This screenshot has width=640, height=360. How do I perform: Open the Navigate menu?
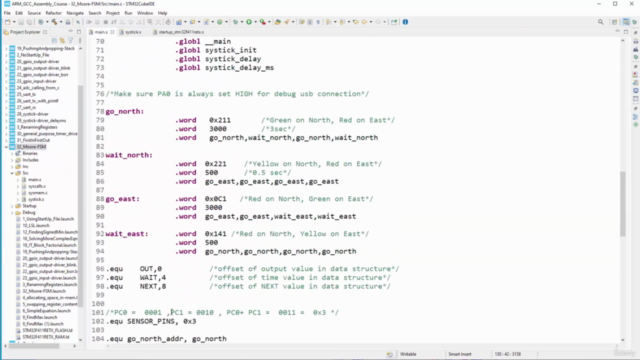click(75, 13)
